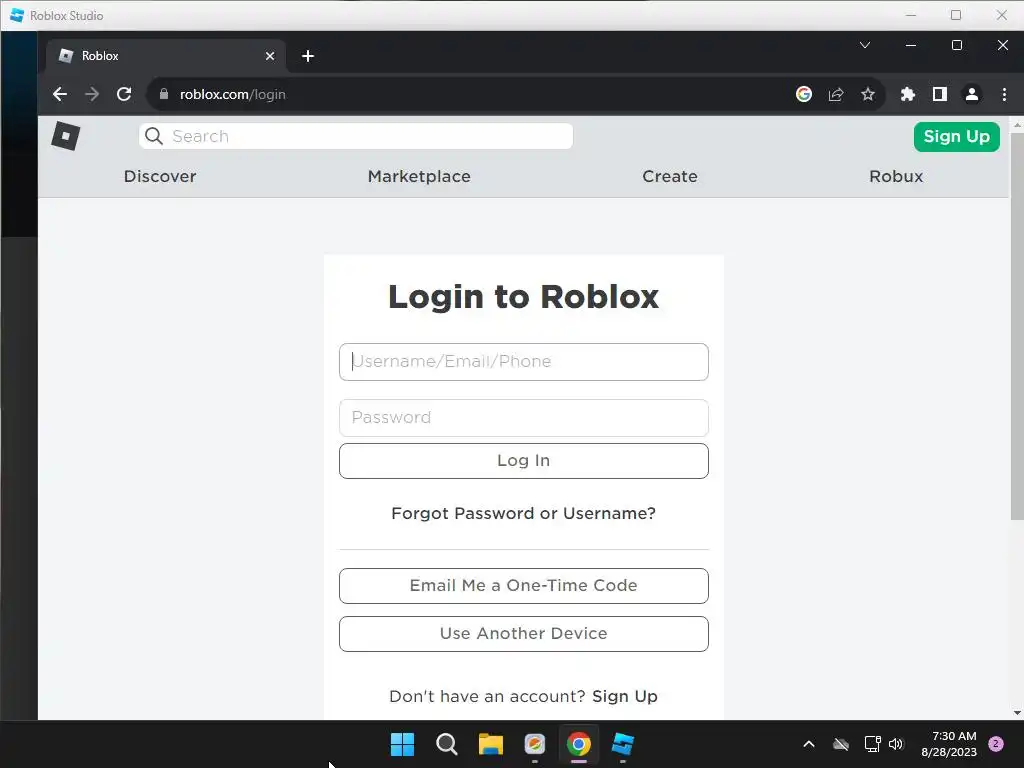Image resolution: width=1024 pixels, height=768 pixels.
Task: Open the Extensions puzzle icon
Action: coord(907,94)
